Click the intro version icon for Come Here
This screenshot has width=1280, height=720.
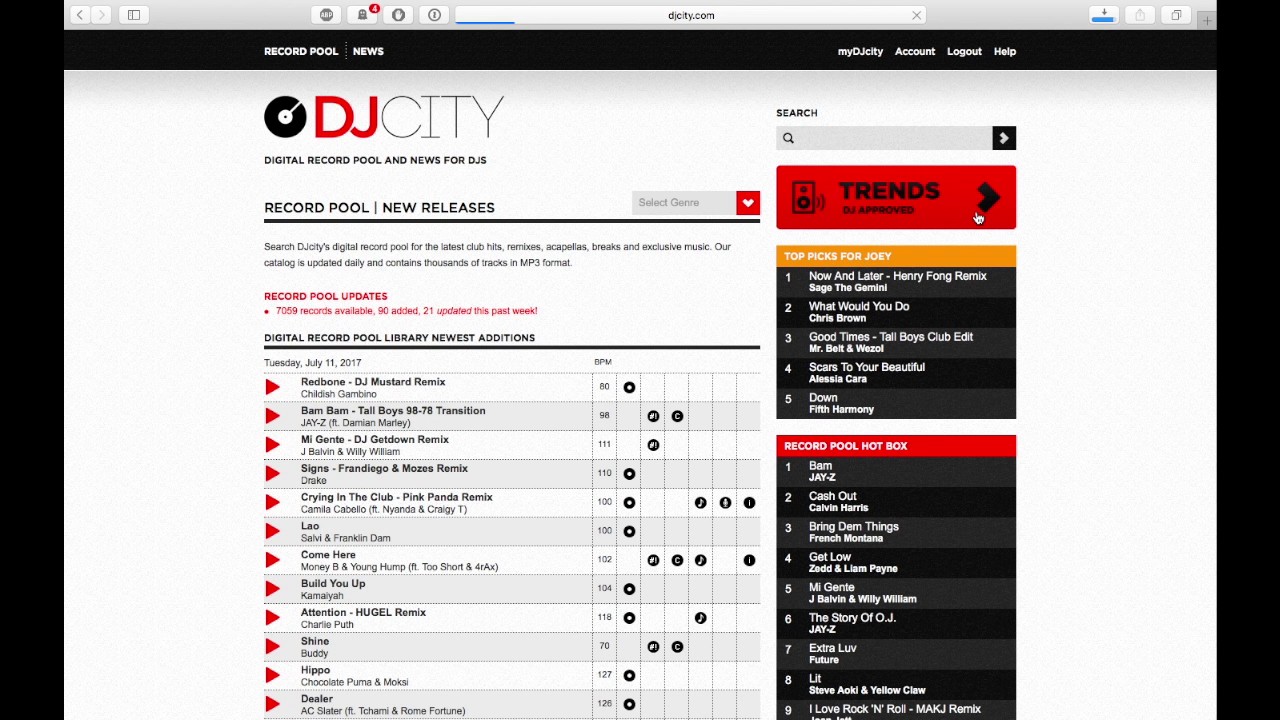(749, 560)
